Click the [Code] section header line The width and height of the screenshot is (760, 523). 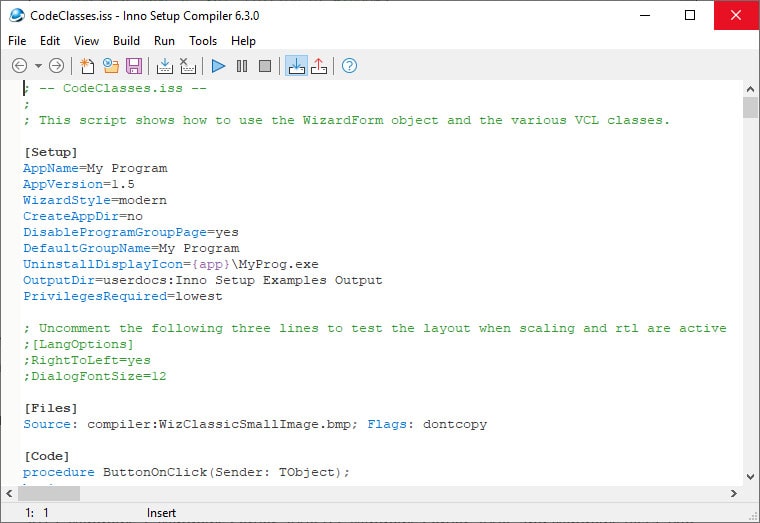coord(47,456)
